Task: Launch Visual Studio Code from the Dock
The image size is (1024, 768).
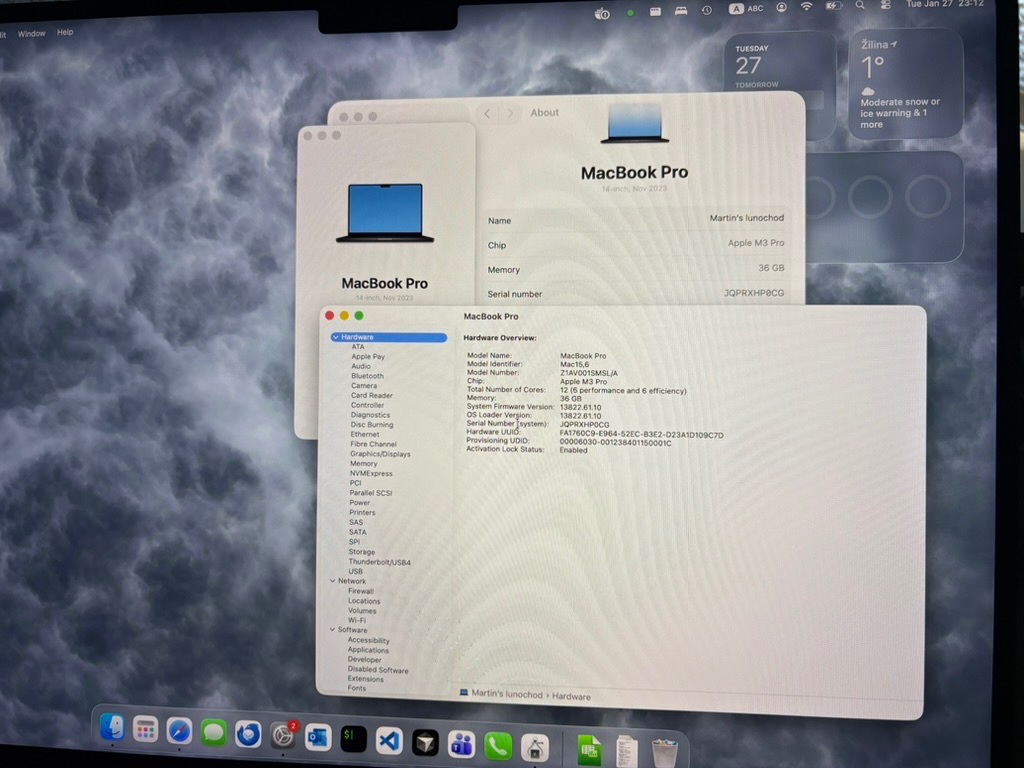Action: point(388,740)
